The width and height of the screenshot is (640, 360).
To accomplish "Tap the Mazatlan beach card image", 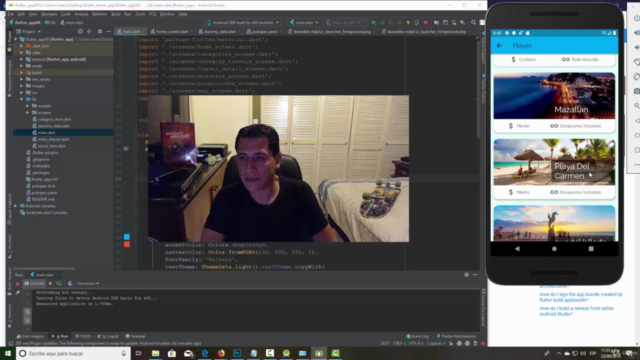I will coord(554,96).
